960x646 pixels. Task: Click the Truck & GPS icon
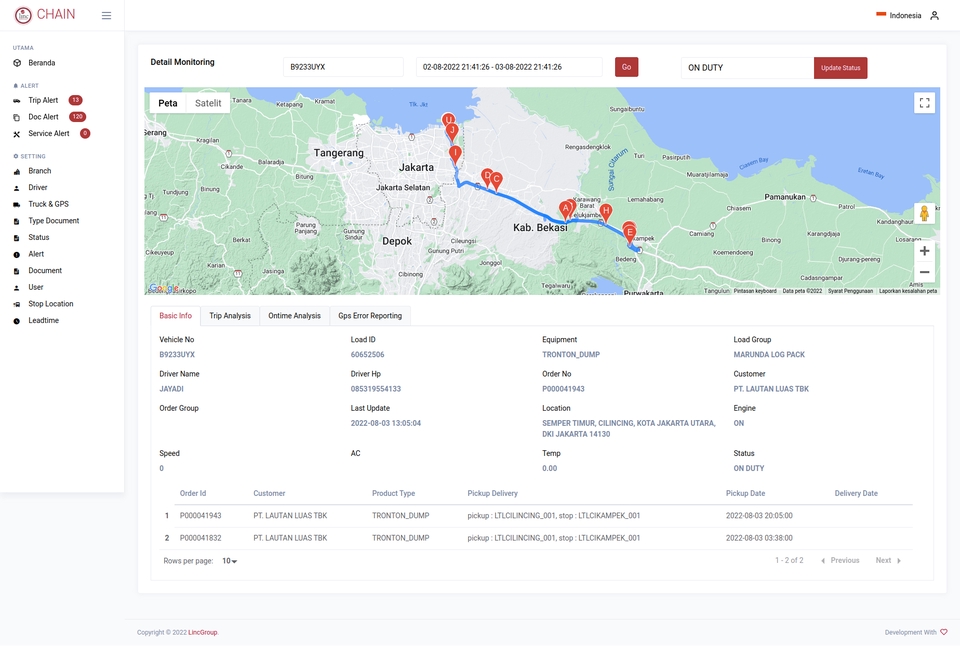(17, 205)
